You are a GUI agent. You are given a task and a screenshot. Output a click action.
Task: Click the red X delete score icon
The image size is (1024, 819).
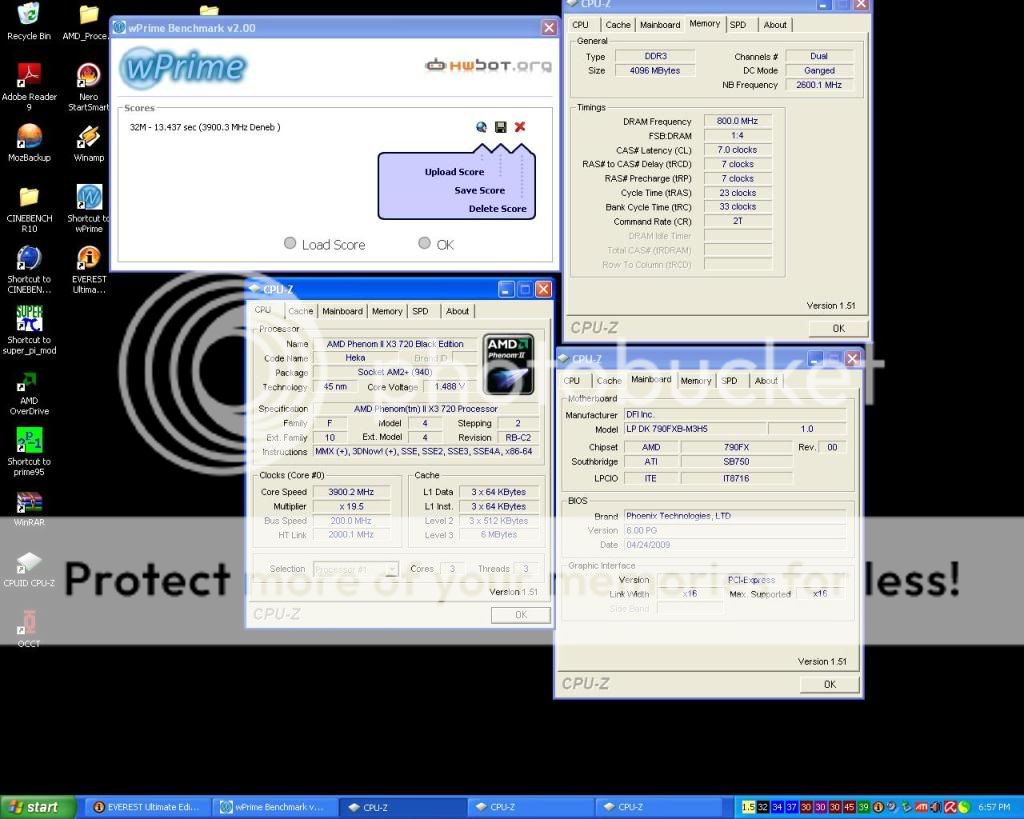tap(520, 127)
